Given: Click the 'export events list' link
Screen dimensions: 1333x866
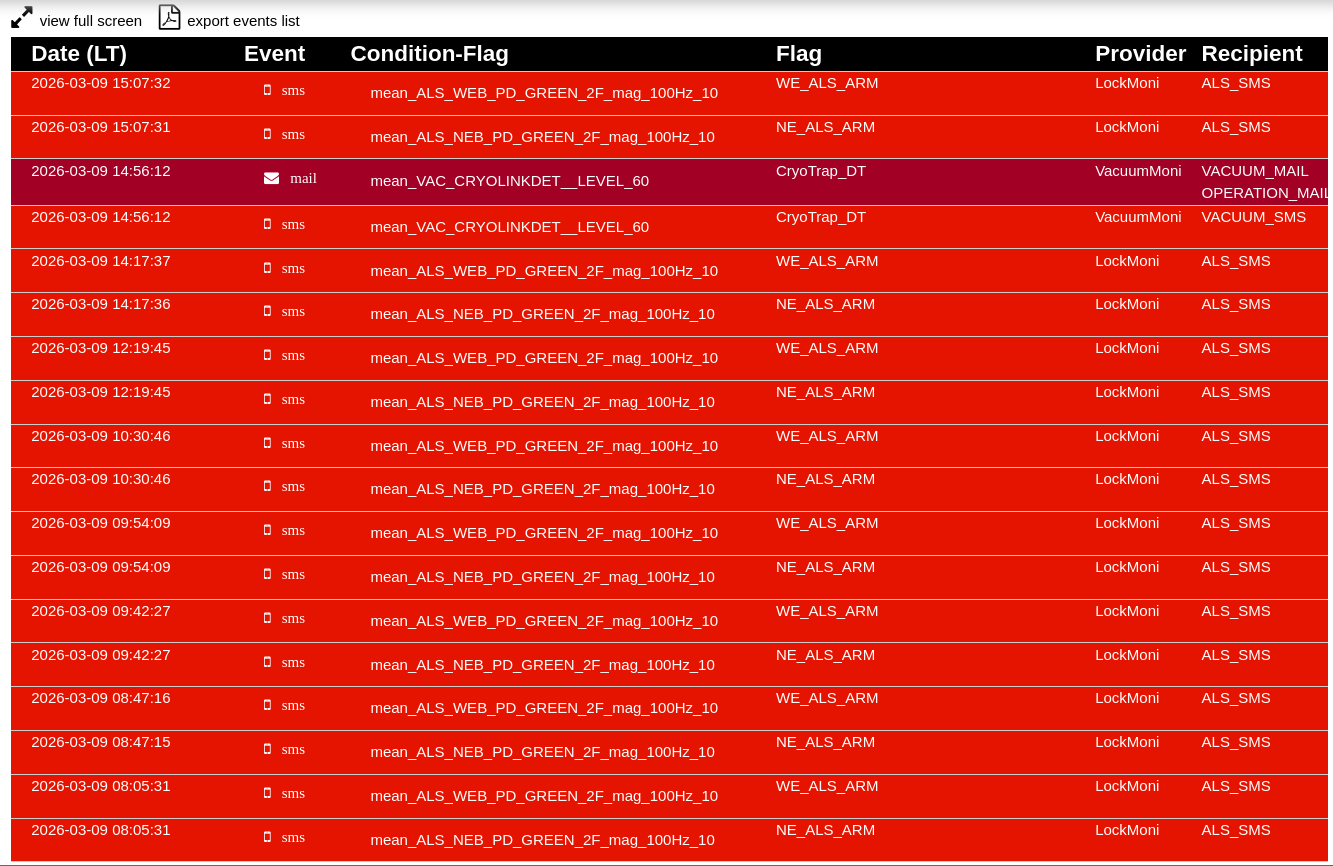Looking at the screenshot, I should [243, 21].
